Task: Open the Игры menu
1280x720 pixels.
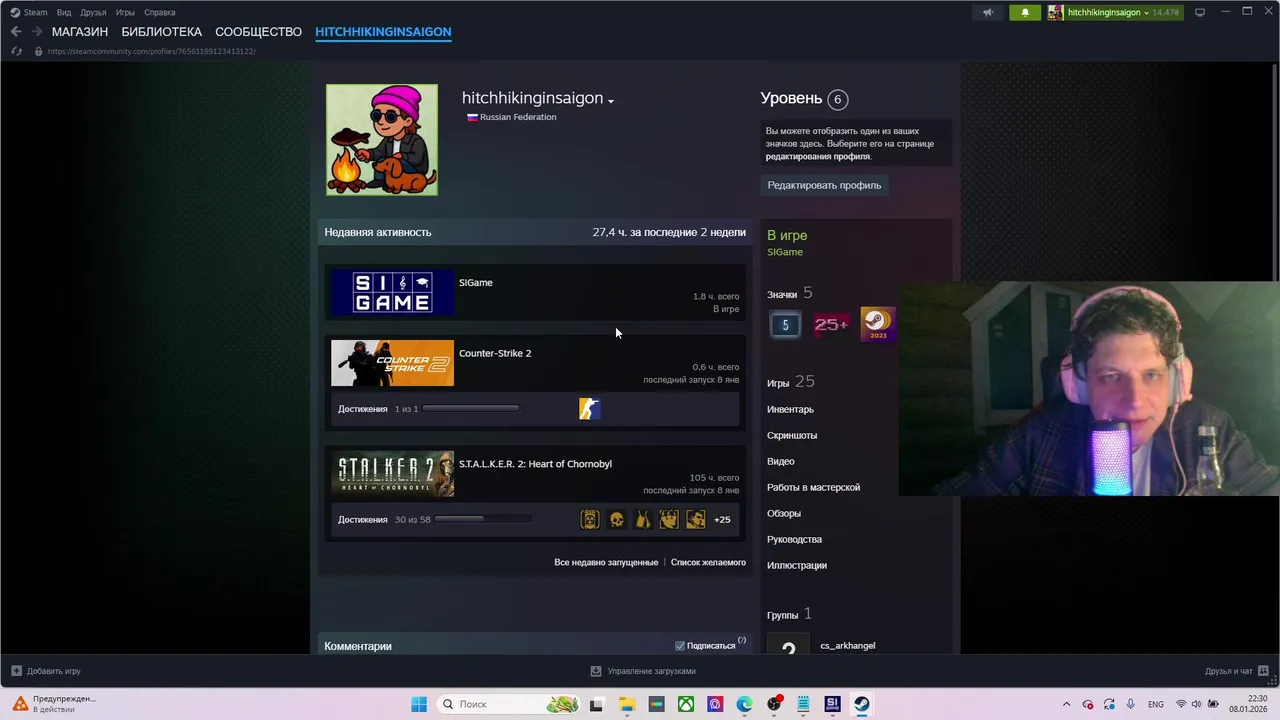Action: [x=125, y=12]
